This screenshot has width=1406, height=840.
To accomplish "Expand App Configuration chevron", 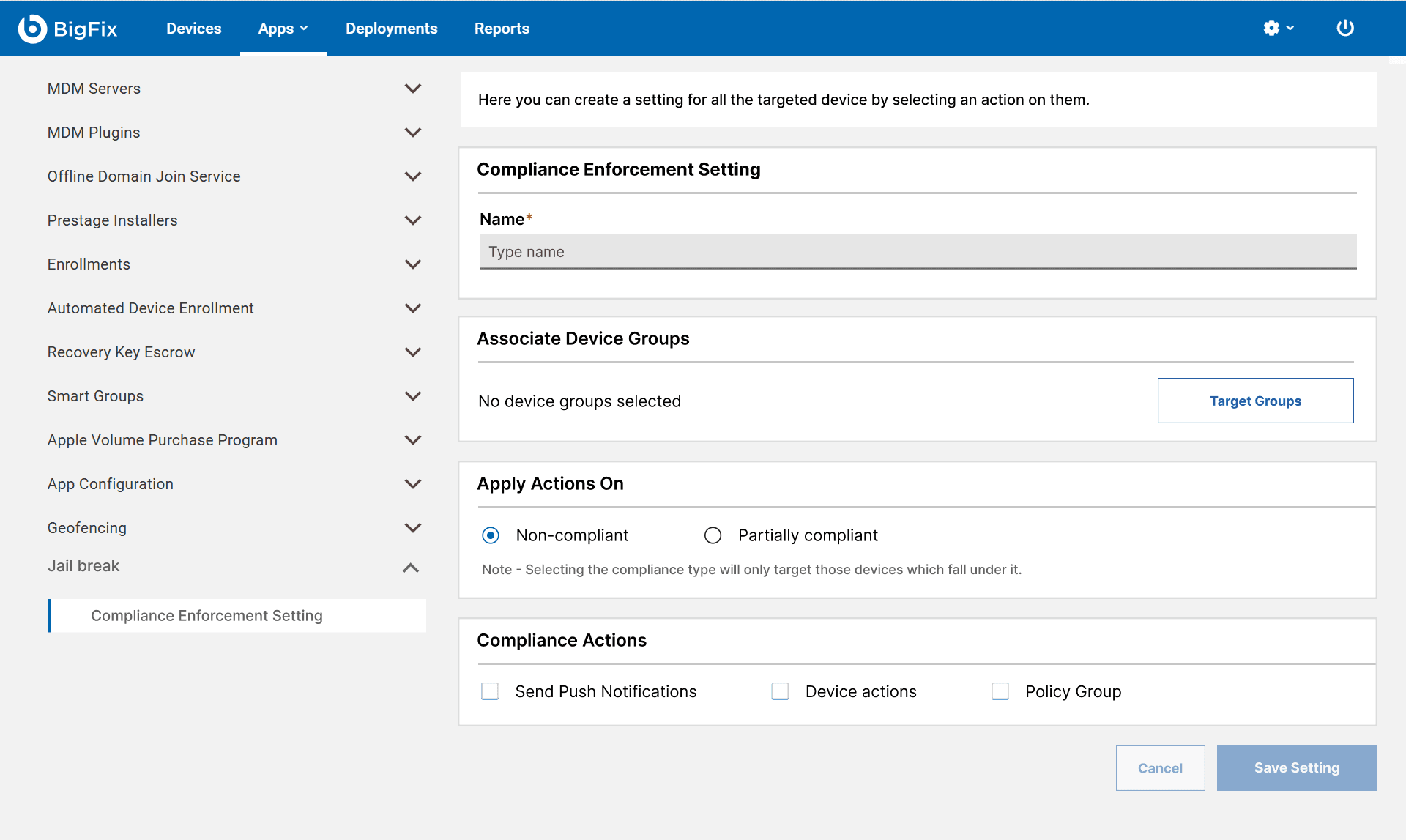I will pyautogui.click(x=413, y=484).
